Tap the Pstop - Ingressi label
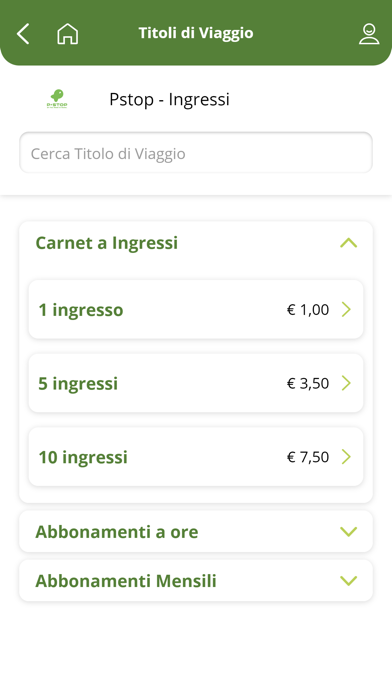Image resolution: width=392 pixels, height=696 pixels. [169, 99]
